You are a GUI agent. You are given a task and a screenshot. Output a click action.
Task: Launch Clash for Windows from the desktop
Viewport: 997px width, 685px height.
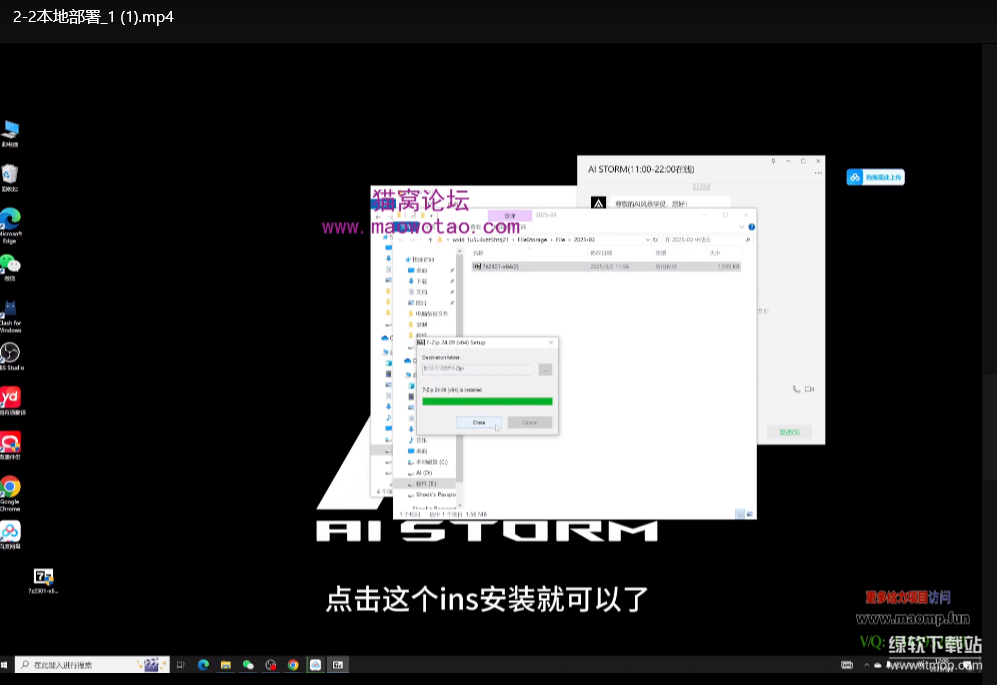[10, 317]
